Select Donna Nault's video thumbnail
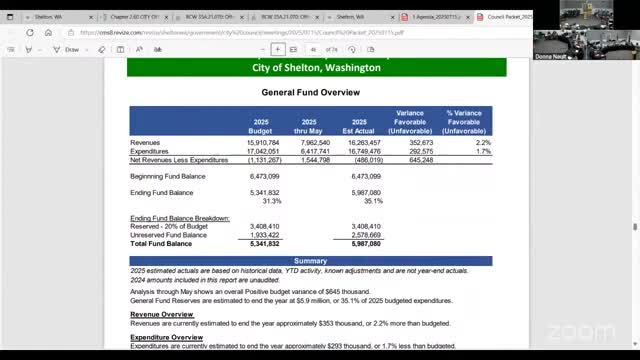 559,45
